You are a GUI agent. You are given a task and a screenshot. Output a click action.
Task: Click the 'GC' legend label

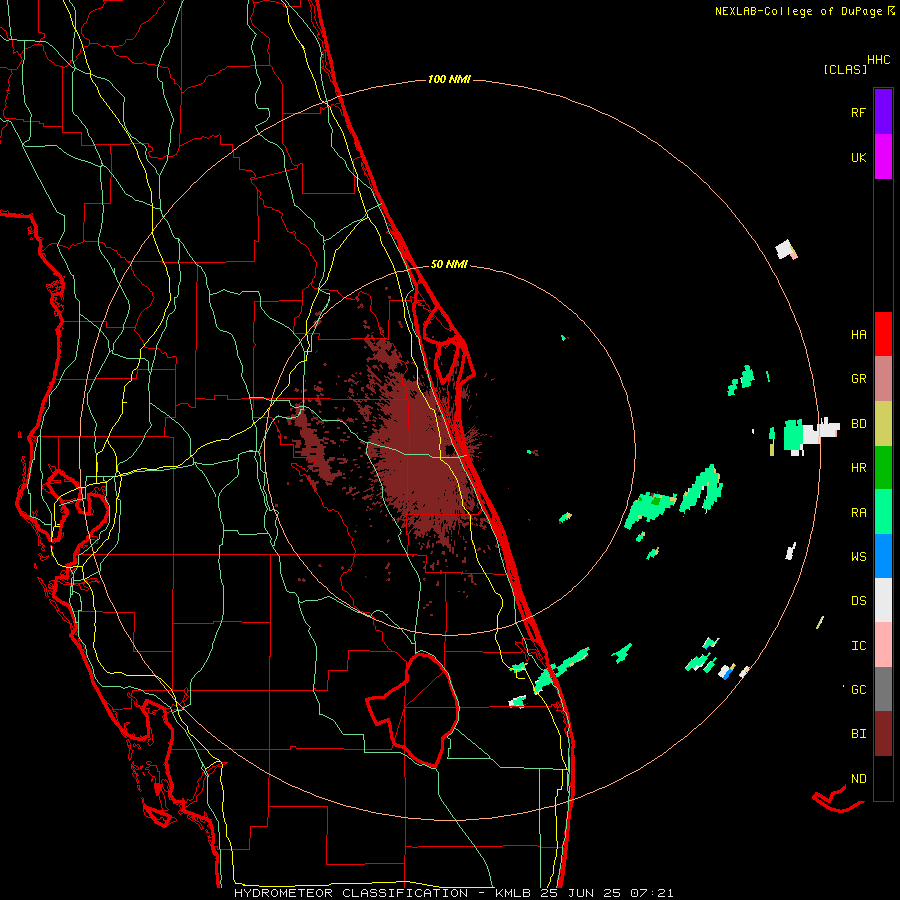[x=858, y=690]
